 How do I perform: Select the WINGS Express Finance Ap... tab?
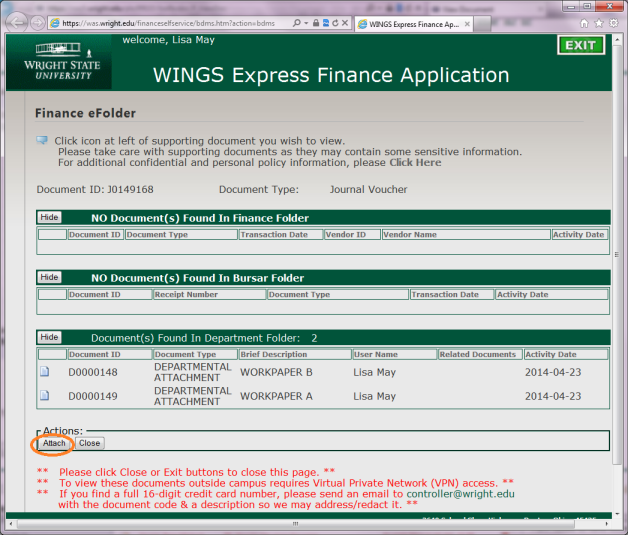(414, 24)
